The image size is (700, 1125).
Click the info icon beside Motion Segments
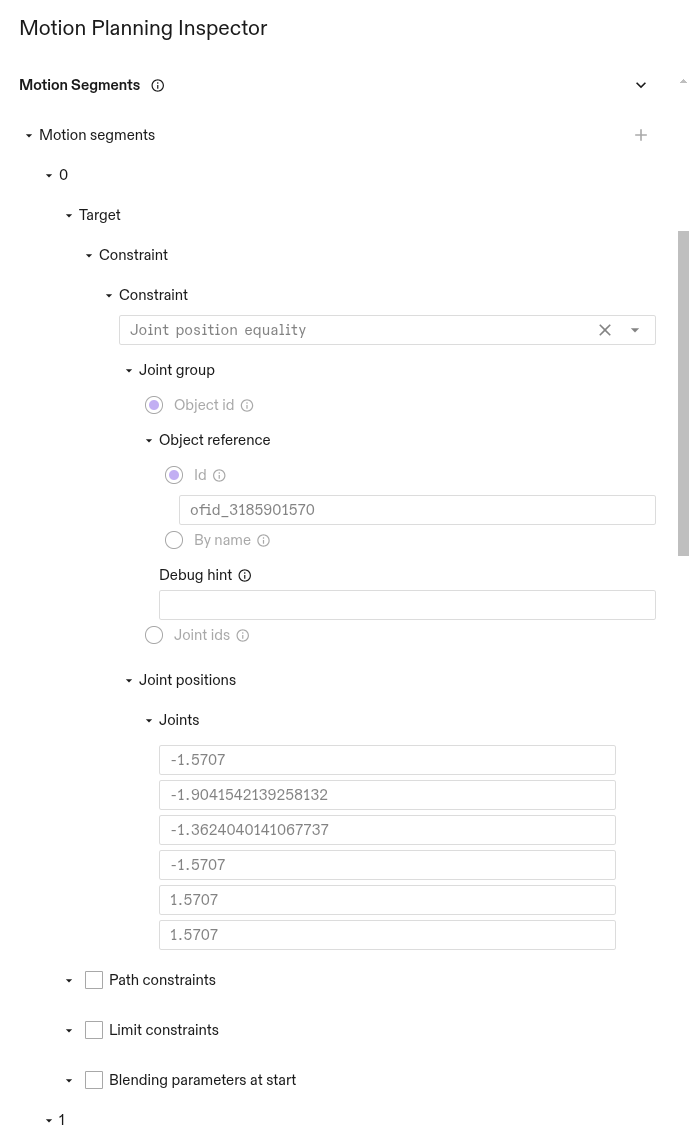click(157, 85)
